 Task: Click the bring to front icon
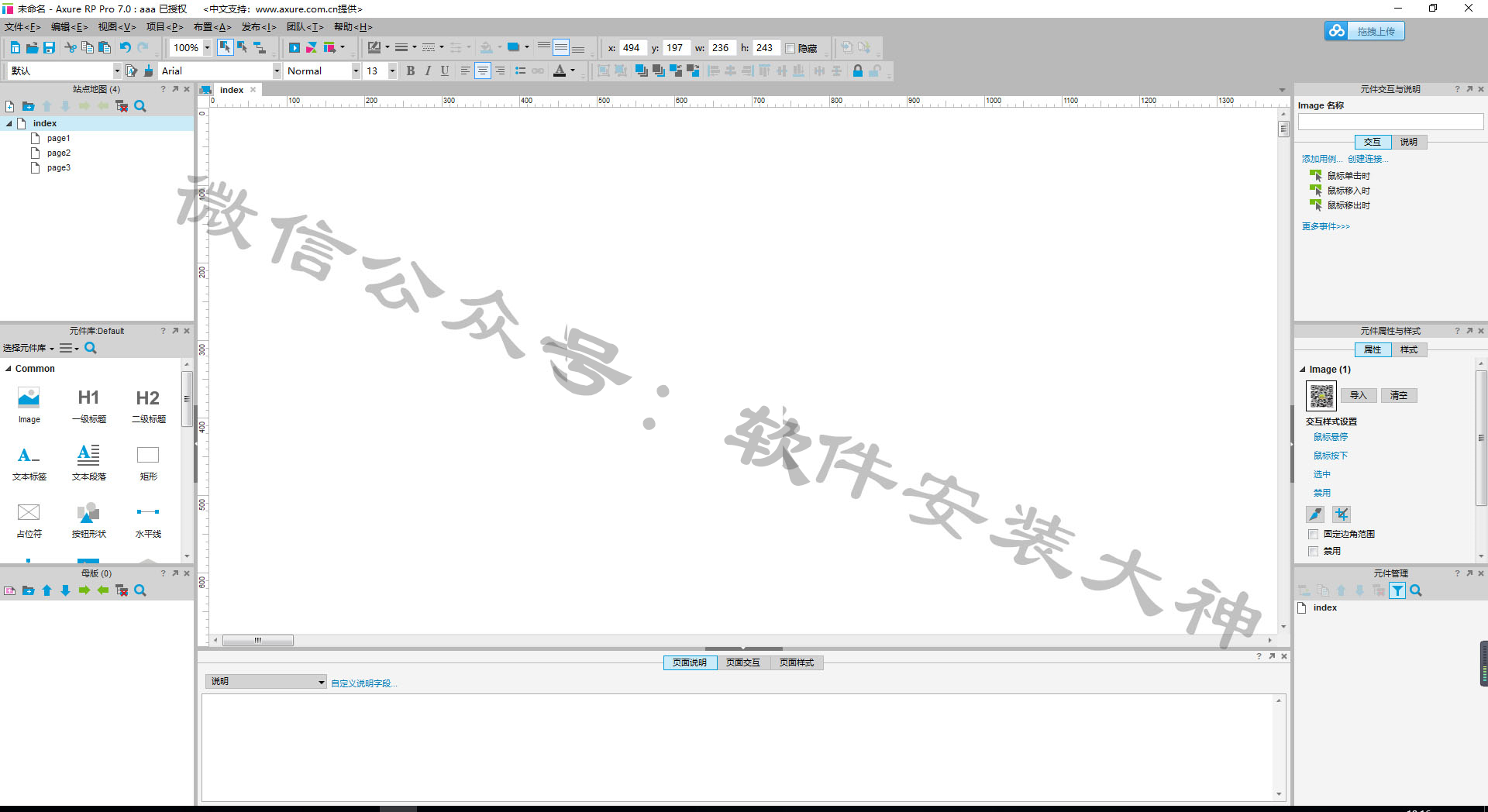642,71
